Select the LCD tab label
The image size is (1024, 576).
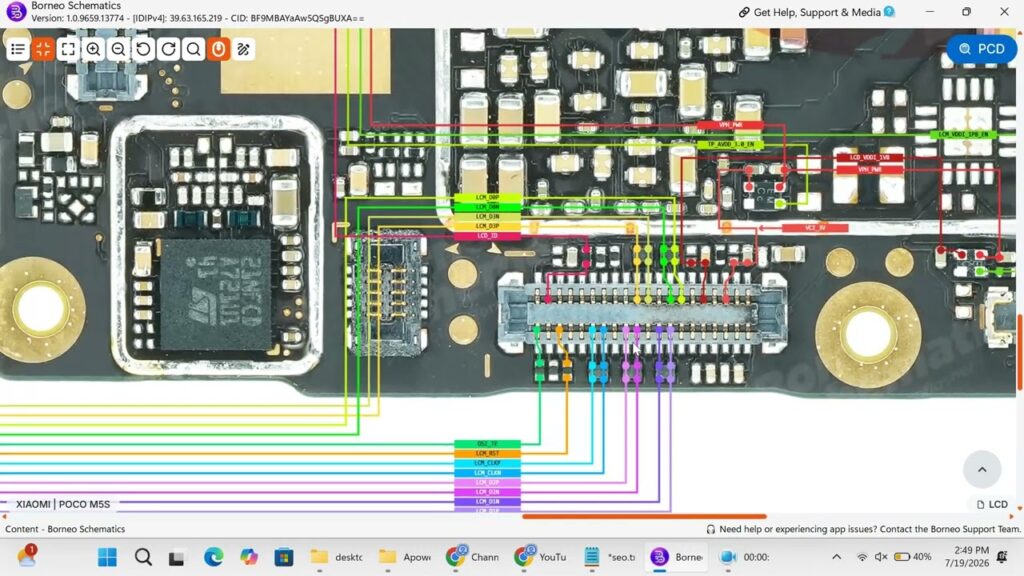[992, 504]
